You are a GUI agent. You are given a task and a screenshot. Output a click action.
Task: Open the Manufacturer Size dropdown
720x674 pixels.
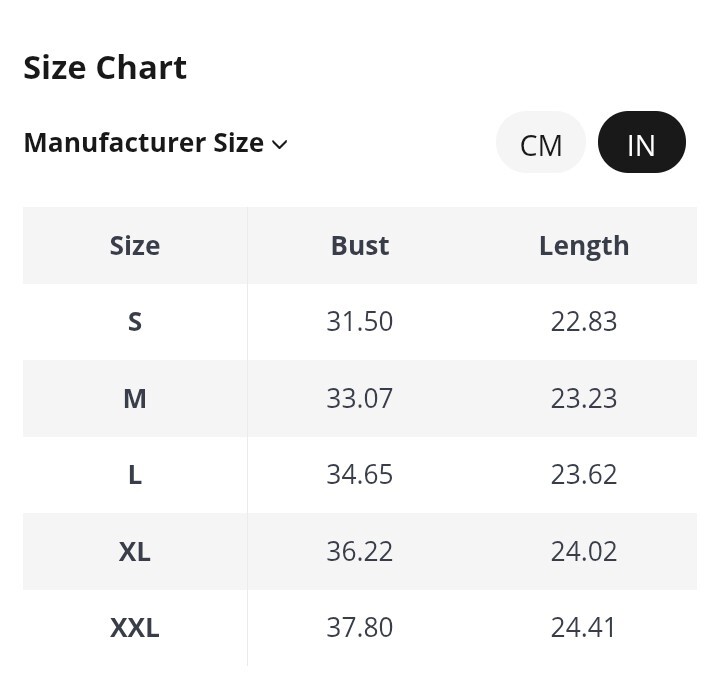click(x=155, y=142)
